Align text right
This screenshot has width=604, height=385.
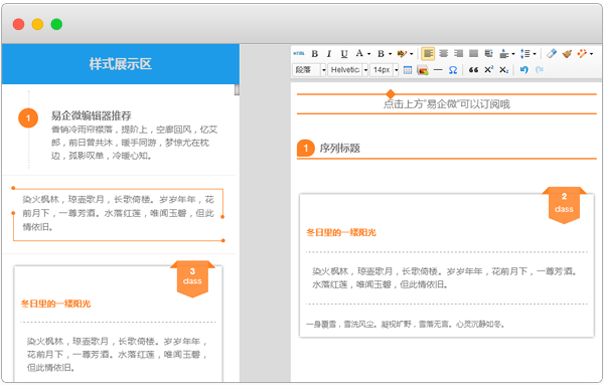pos(458,54)
